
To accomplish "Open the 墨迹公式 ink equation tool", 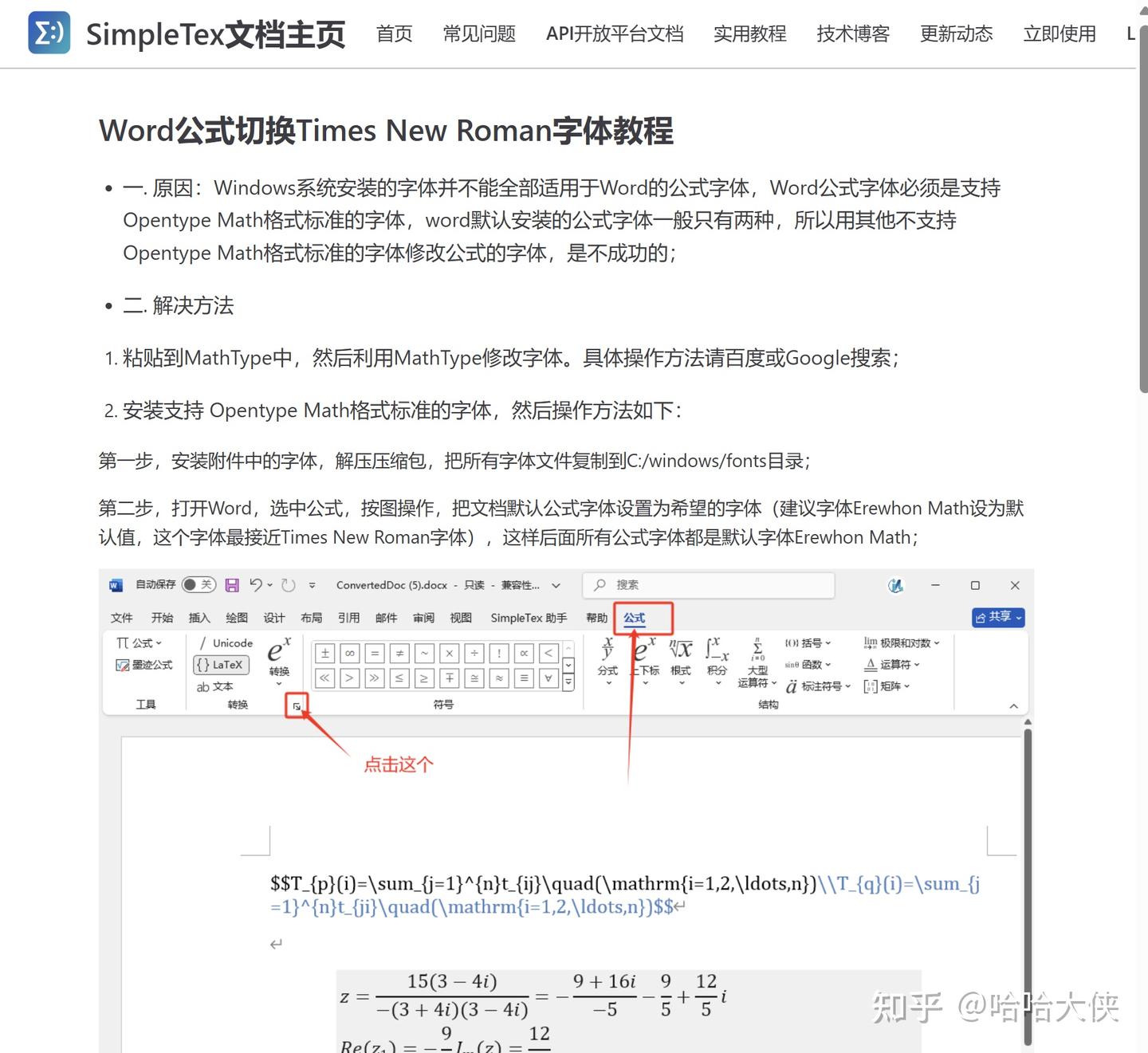I will [x=144, y=665].
